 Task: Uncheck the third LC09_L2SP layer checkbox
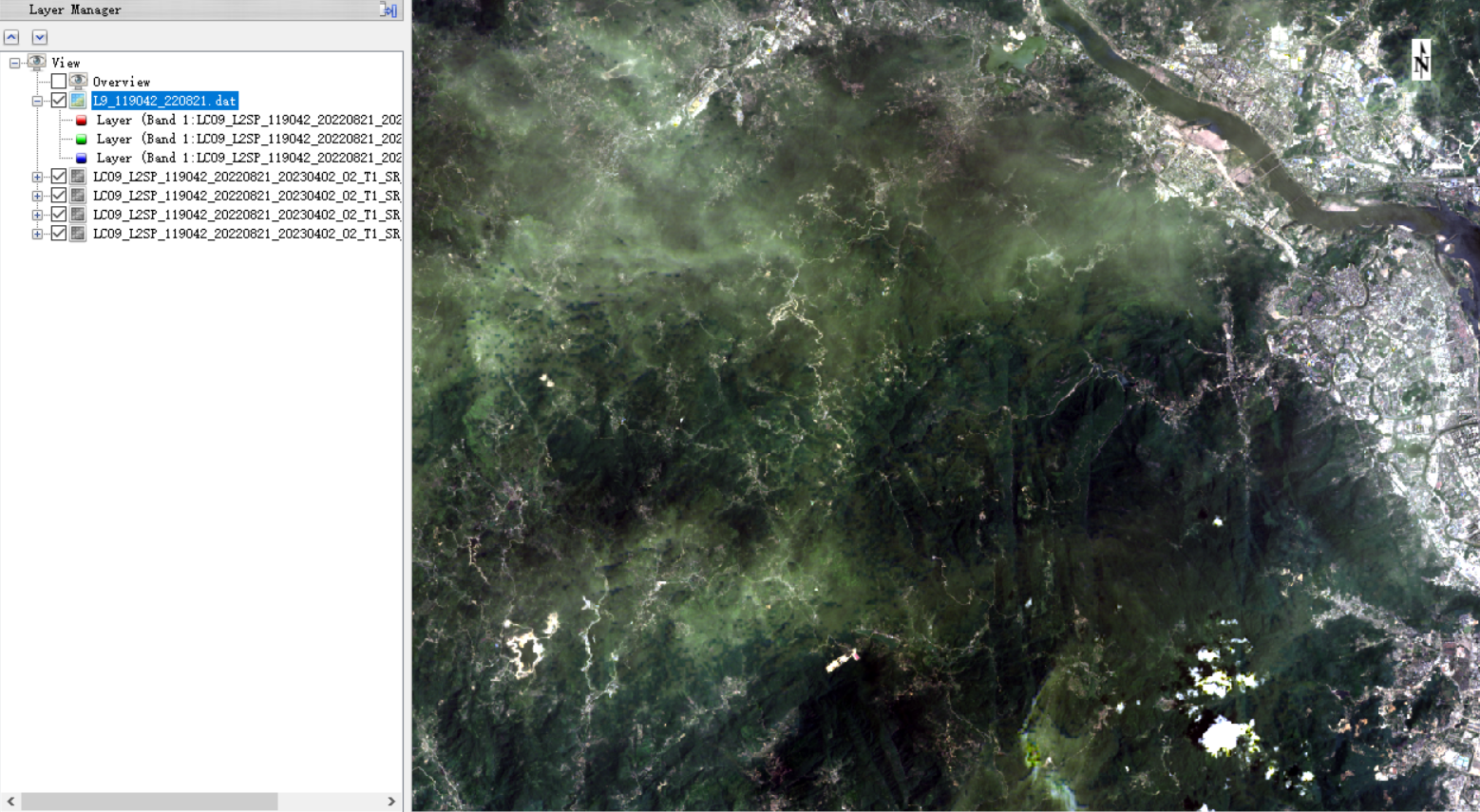(x=59, y=215)
